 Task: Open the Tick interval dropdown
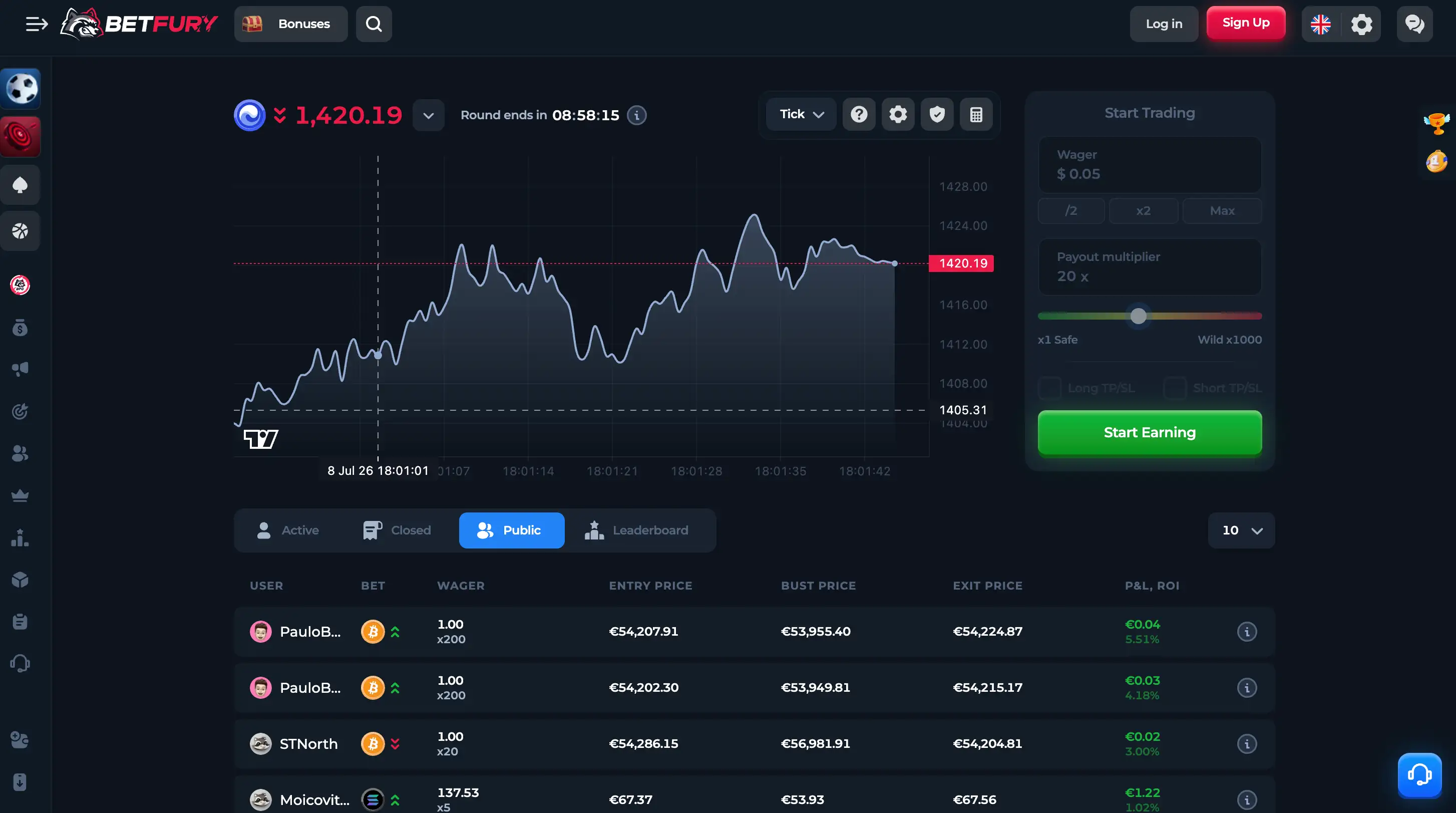801,114
